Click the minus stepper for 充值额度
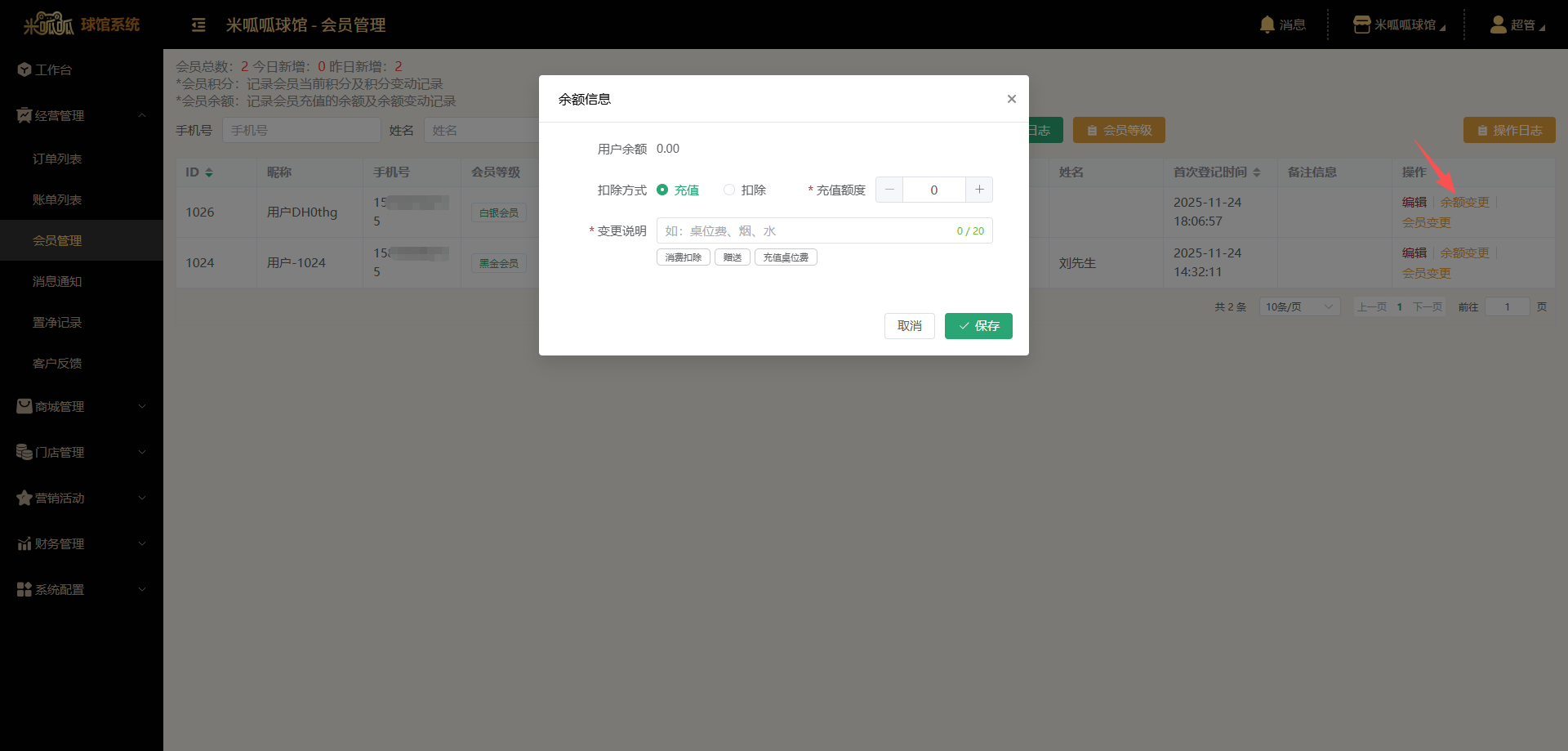 (x=889, y=190)
